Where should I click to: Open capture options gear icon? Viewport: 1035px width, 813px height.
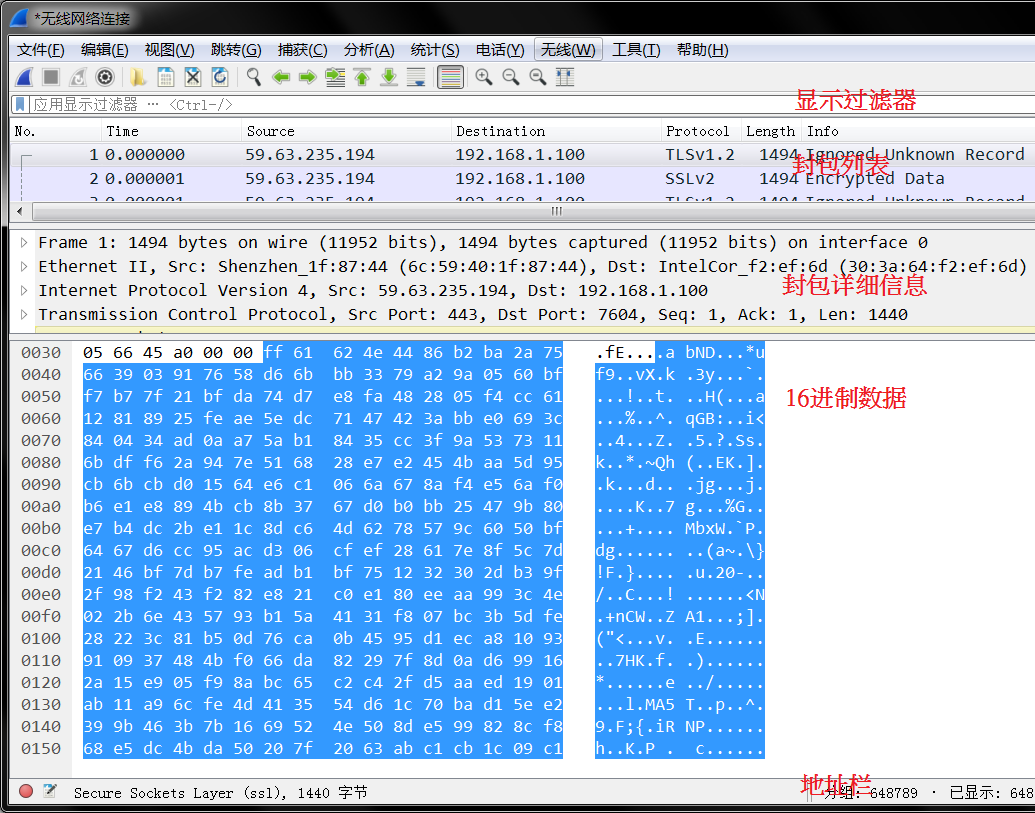[105, 77]
